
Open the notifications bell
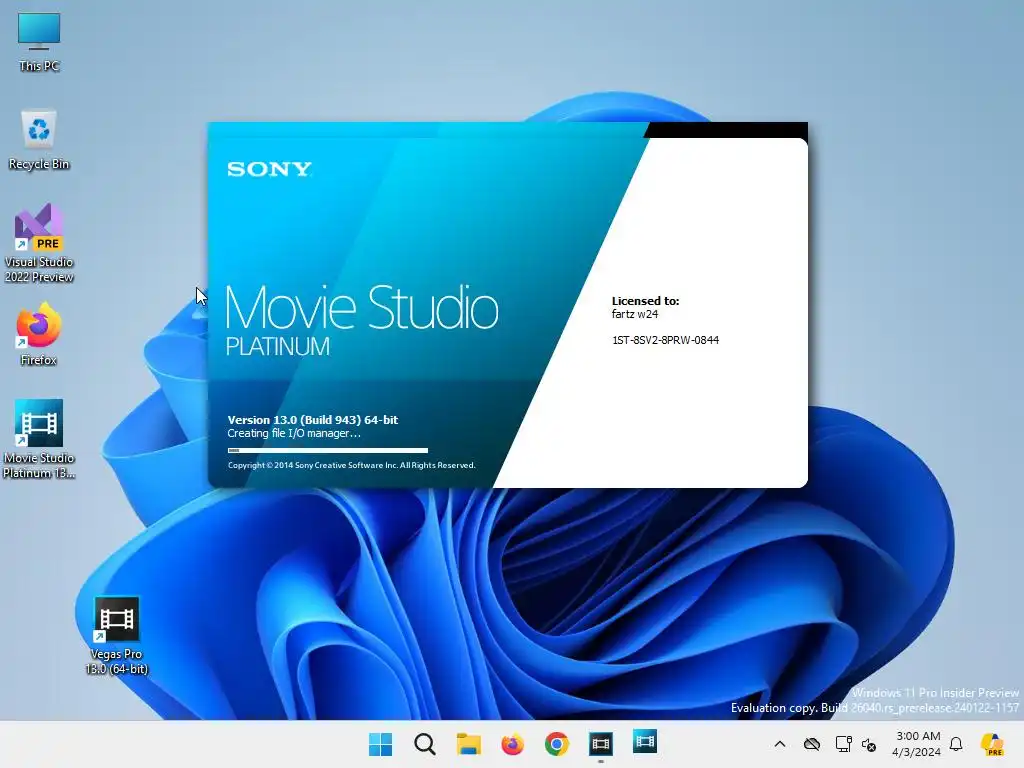pyautogui.click(x=956, y=744)
